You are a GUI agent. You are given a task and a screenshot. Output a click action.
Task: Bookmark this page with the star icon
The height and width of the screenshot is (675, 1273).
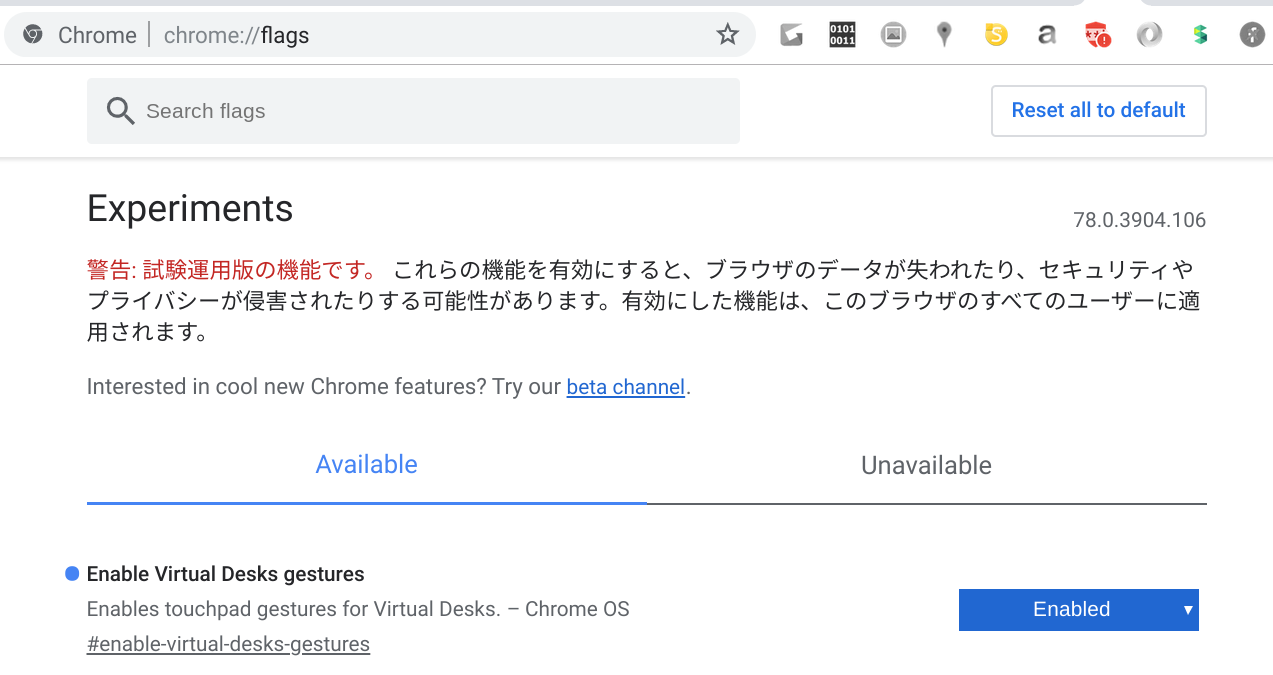point(728,35)
